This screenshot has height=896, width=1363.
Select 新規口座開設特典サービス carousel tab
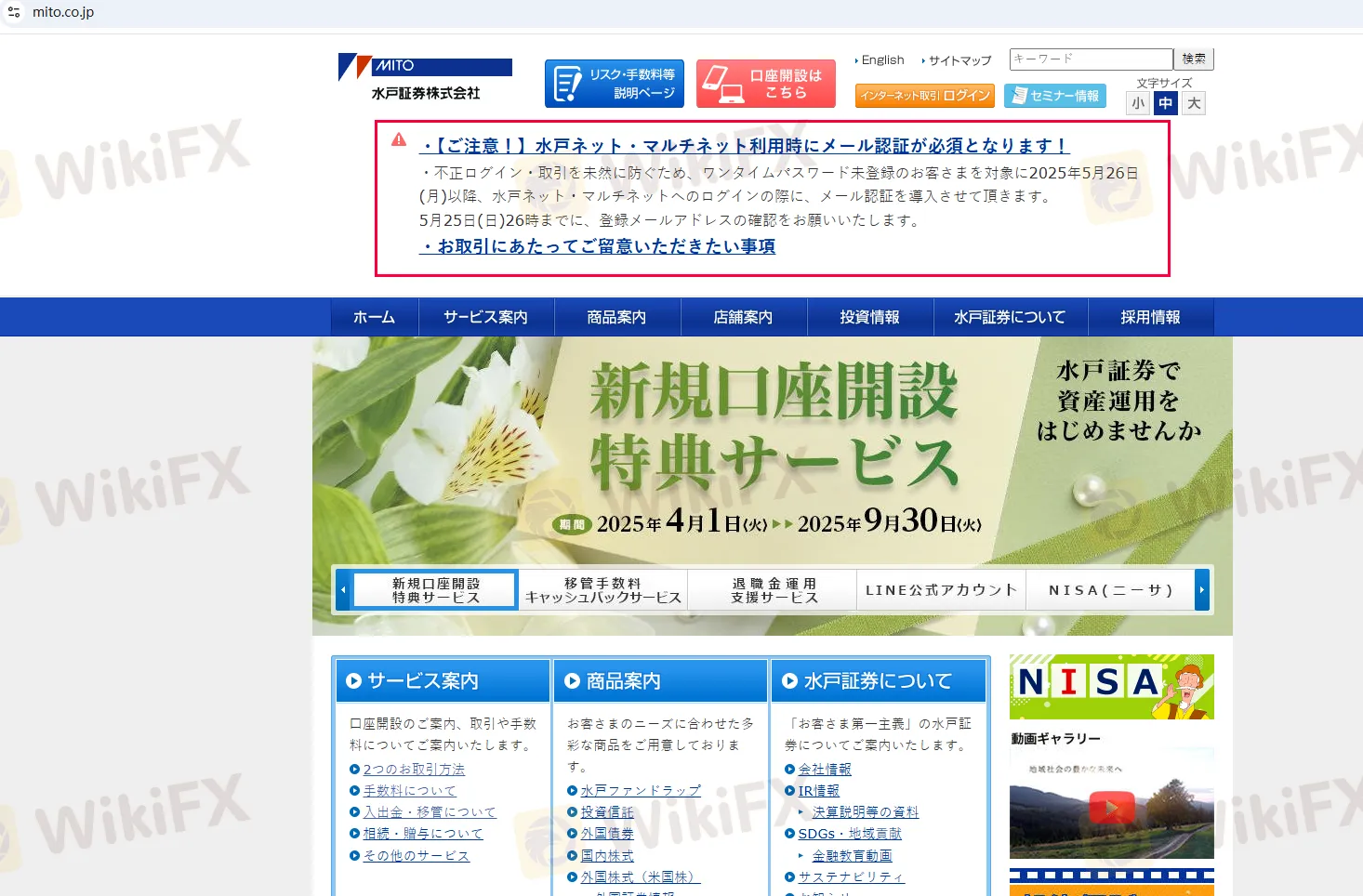435,590
